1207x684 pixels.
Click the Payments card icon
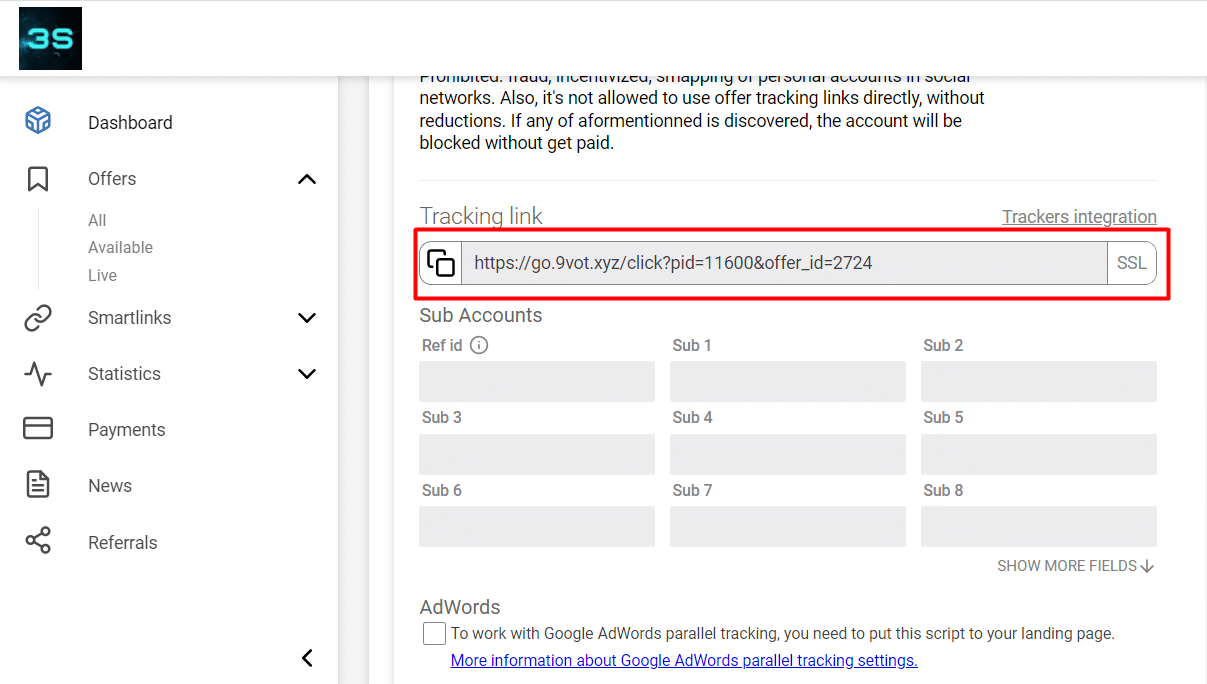pyautogui.click(x=38, y=429)
